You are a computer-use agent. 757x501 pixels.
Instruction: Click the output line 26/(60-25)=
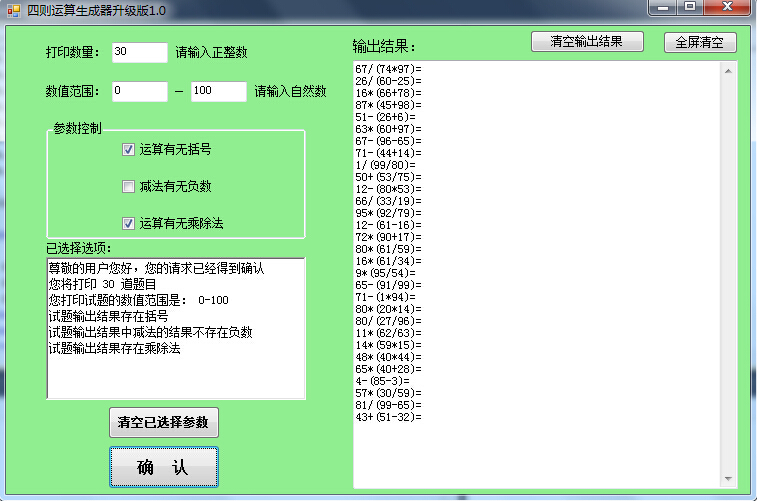pyautogui.click(x=388, y=81)
